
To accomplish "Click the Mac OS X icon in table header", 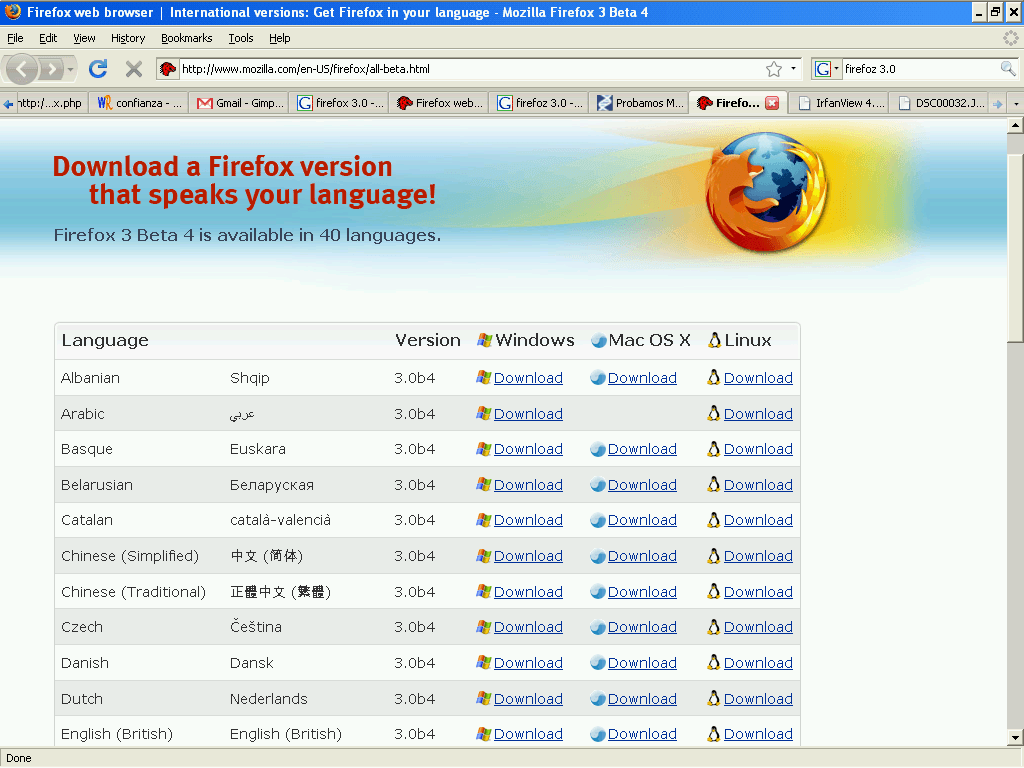I will coord(600,340).
